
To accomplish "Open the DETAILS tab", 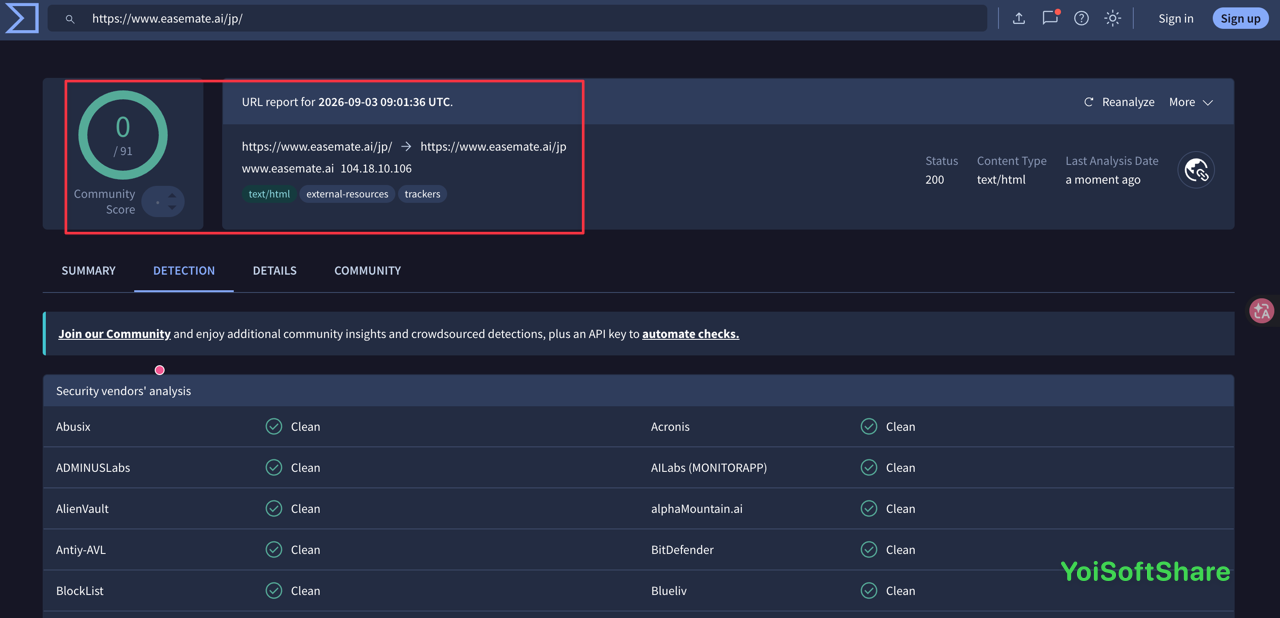I will [275, 270].
